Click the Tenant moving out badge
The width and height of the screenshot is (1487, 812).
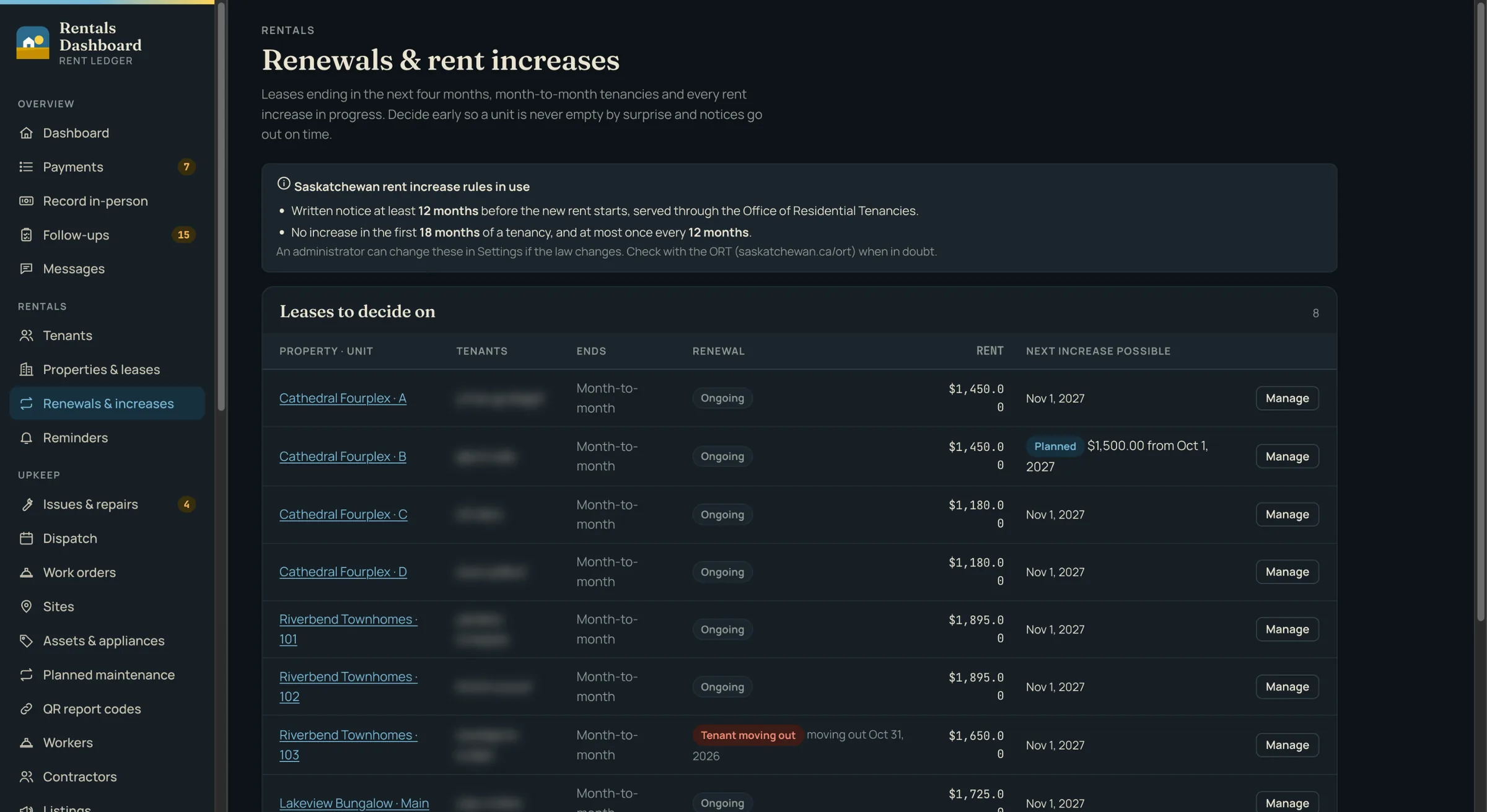[x=747, y=735]
